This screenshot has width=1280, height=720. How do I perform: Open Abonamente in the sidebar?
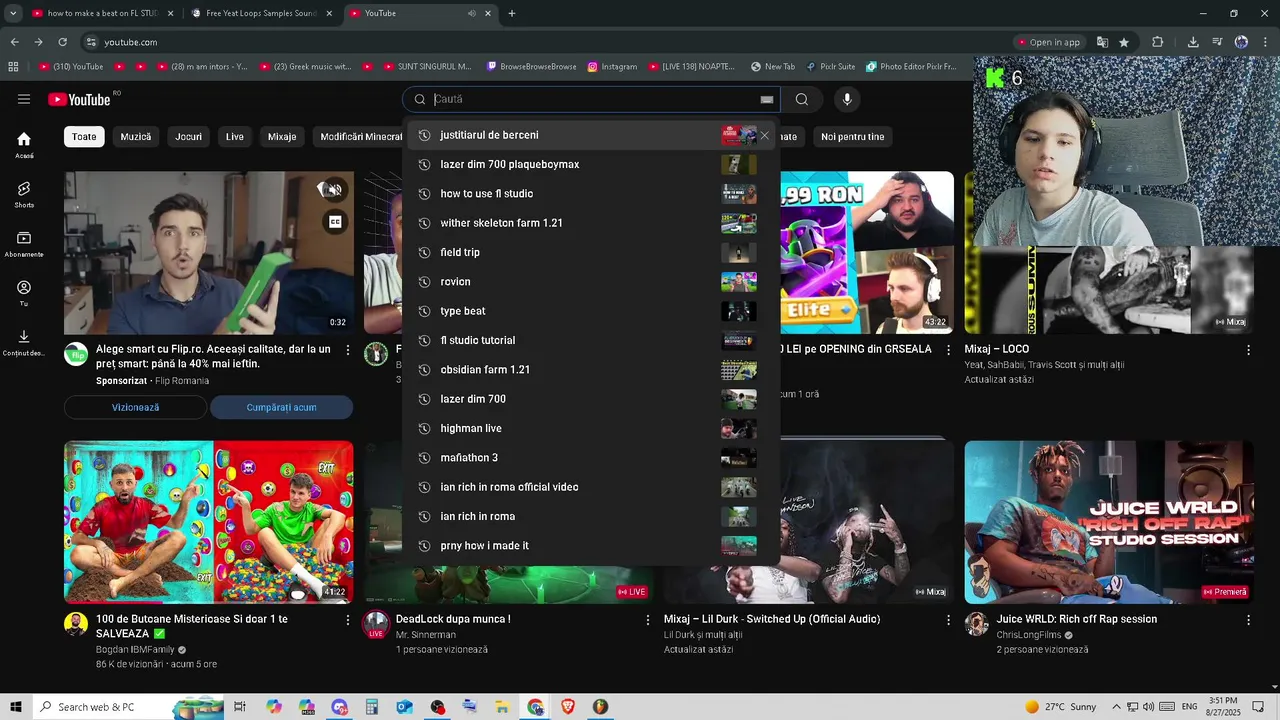click(x=24, y=244)
